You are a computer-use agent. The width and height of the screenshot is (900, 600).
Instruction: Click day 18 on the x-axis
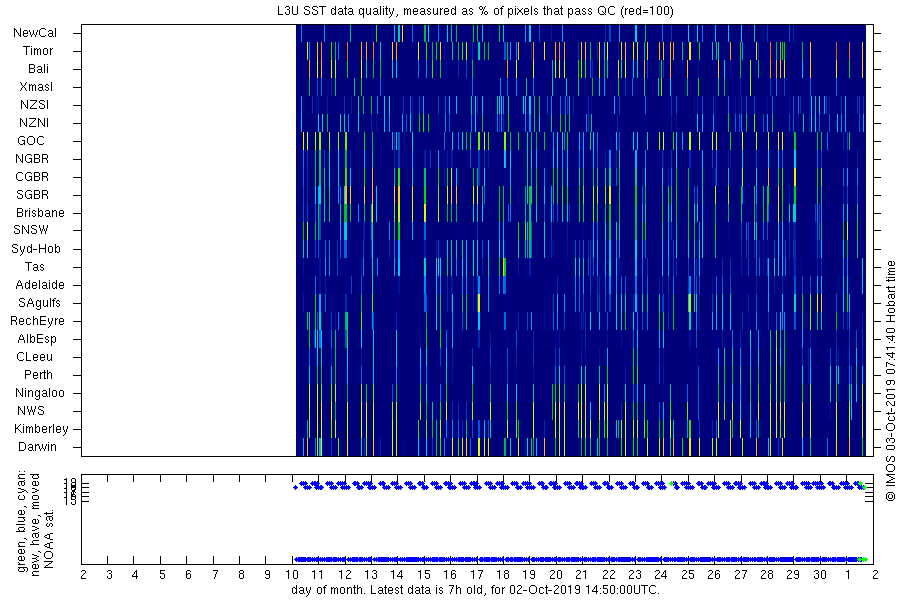pyautogui.click(x=503, y=575)
